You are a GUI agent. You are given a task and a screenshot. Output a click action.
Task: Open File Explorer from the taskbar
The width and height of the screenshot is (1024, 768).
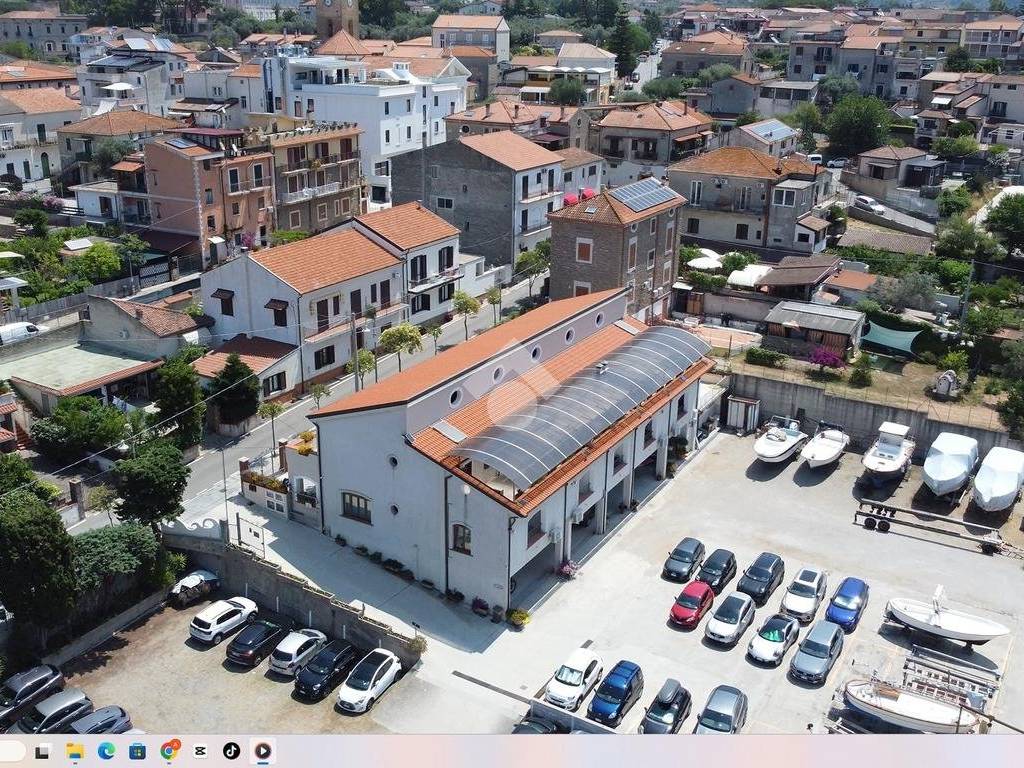(74, 750)
